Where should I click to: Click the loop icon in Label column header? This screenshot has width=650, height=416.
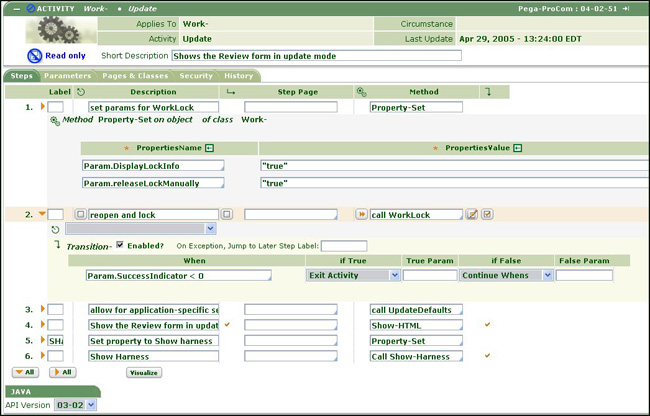pos(81,92)
